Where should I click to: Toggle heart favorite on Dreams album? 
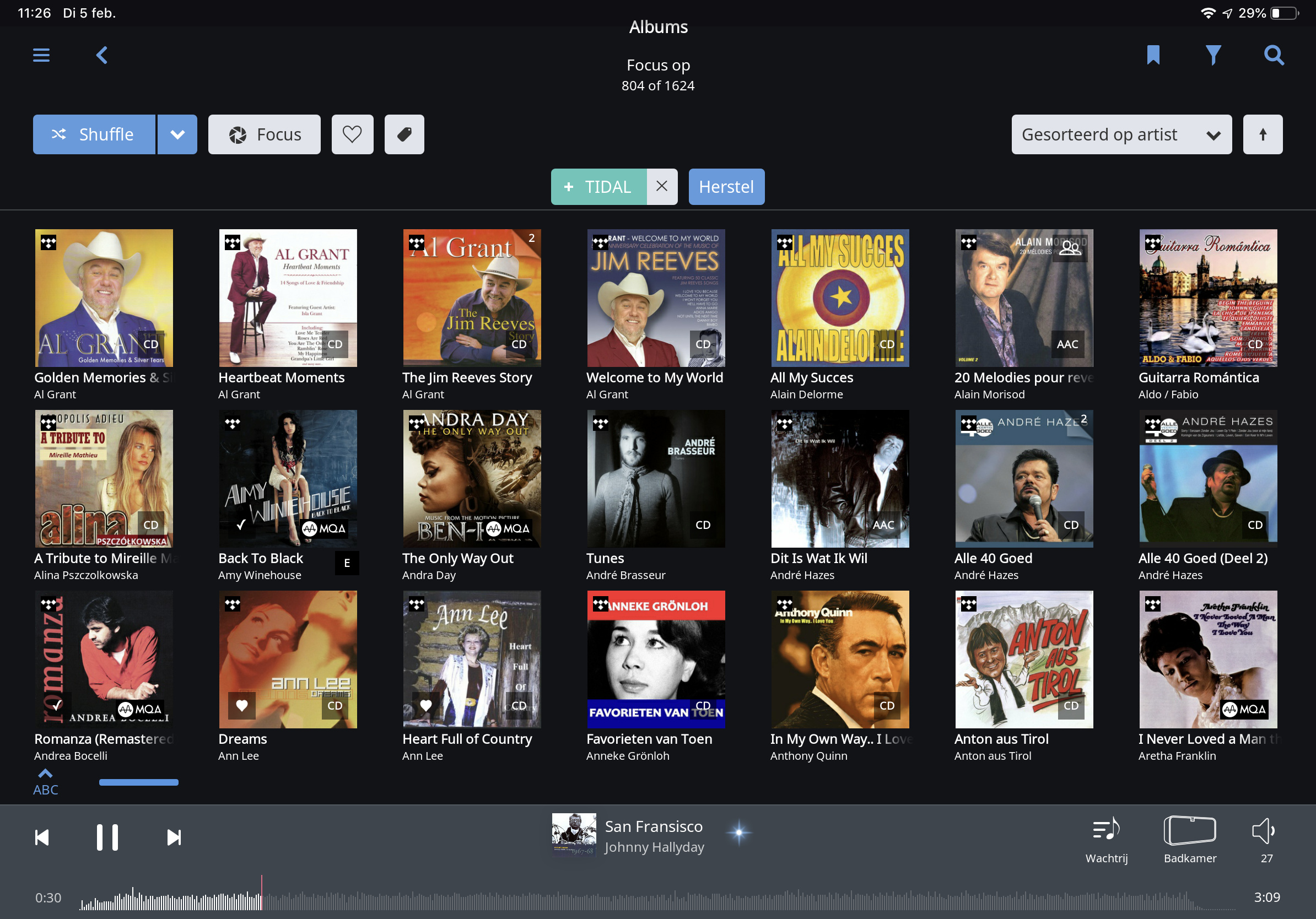pos(242,705)
